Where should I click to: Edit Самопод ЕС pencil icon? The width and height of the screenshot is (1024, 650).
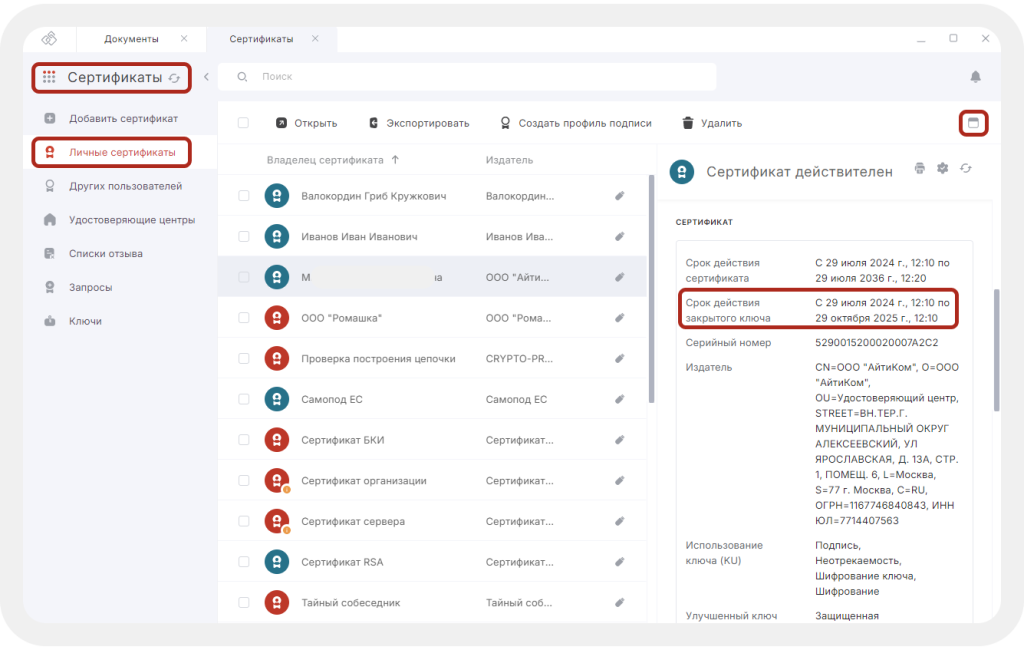pos(620,399)
